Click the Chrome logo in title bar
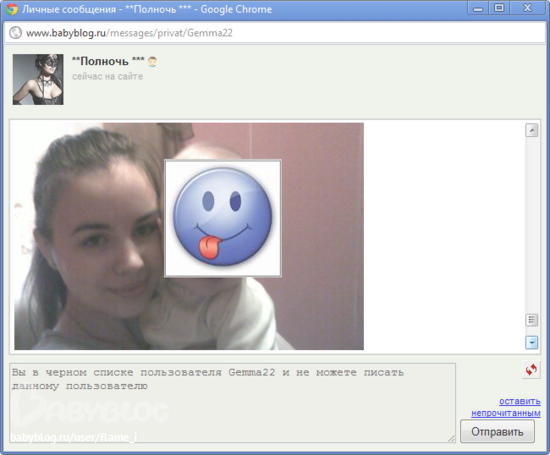550x455 pixels. [x=12, y=9]
